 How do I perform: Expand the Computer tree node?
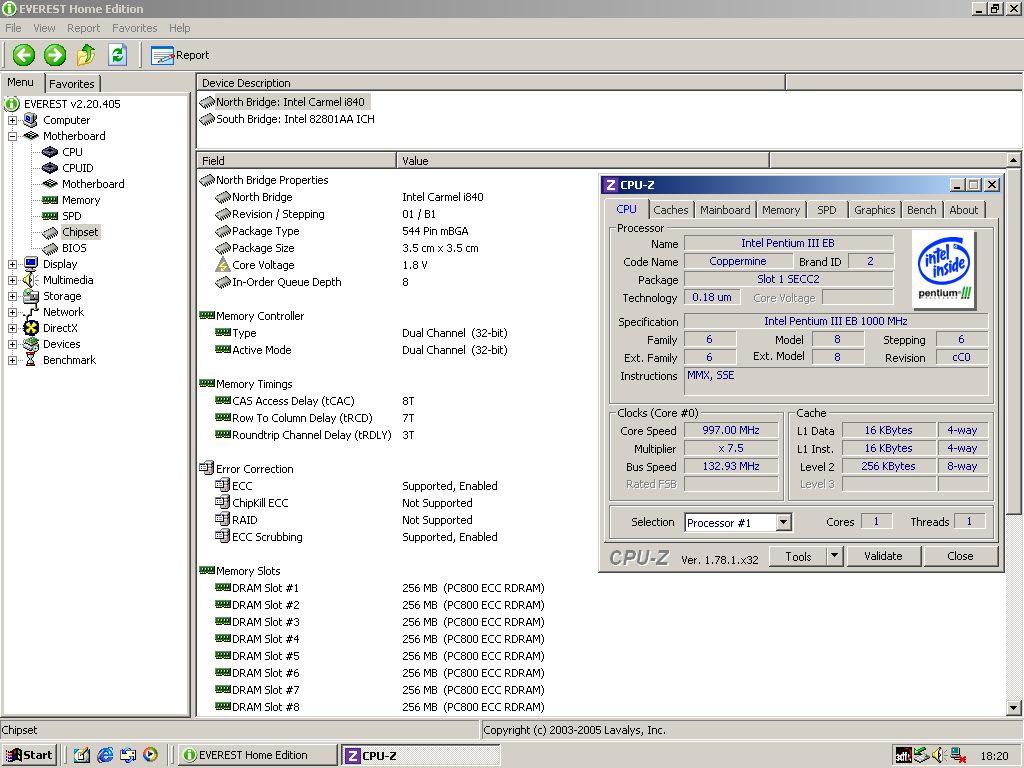click(12, 120)
